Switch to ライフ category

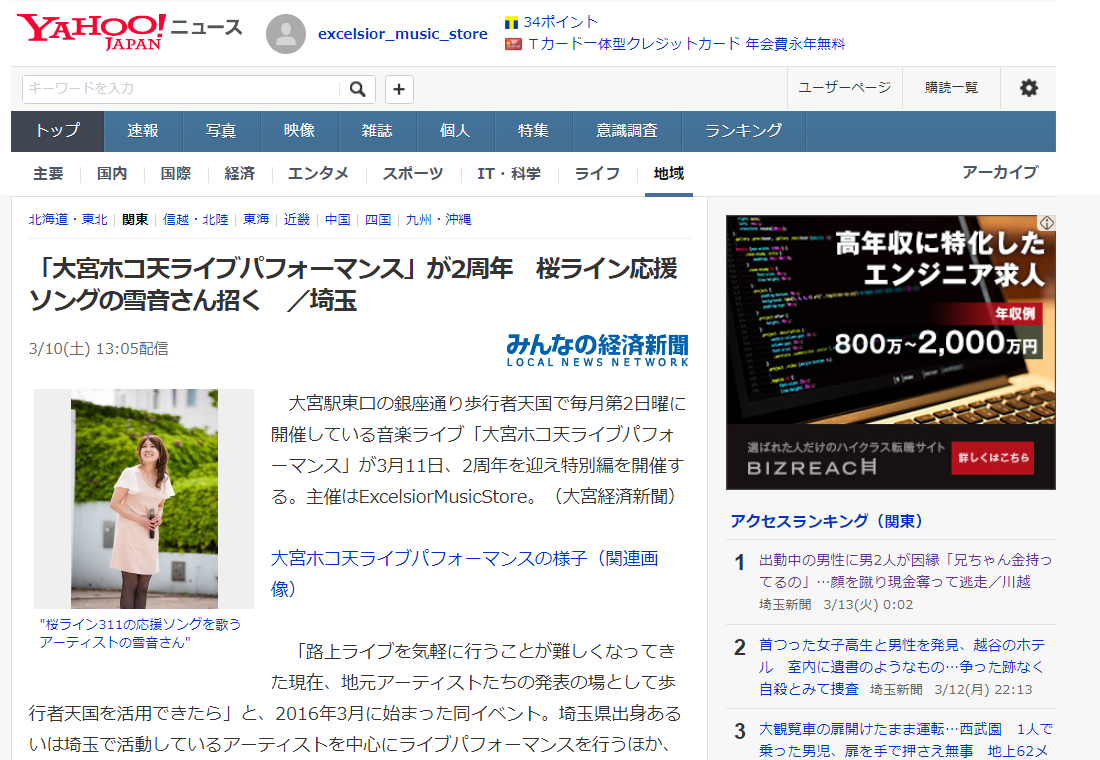(597, 173)
